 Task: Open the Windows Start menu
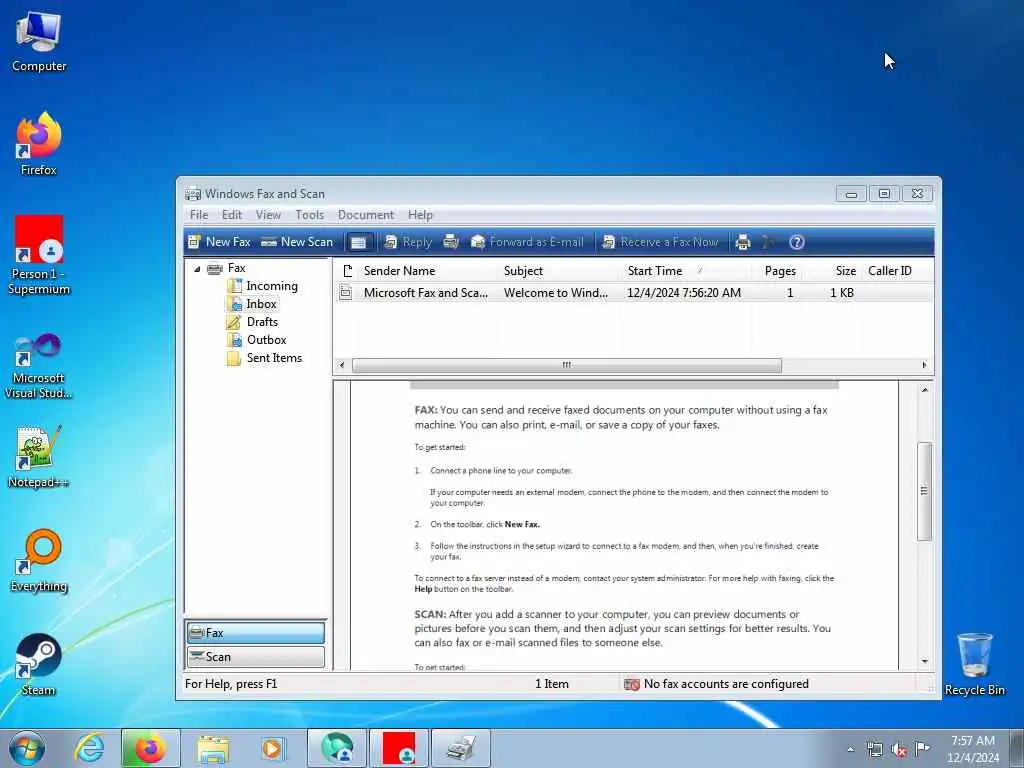(x=27, y=748)
